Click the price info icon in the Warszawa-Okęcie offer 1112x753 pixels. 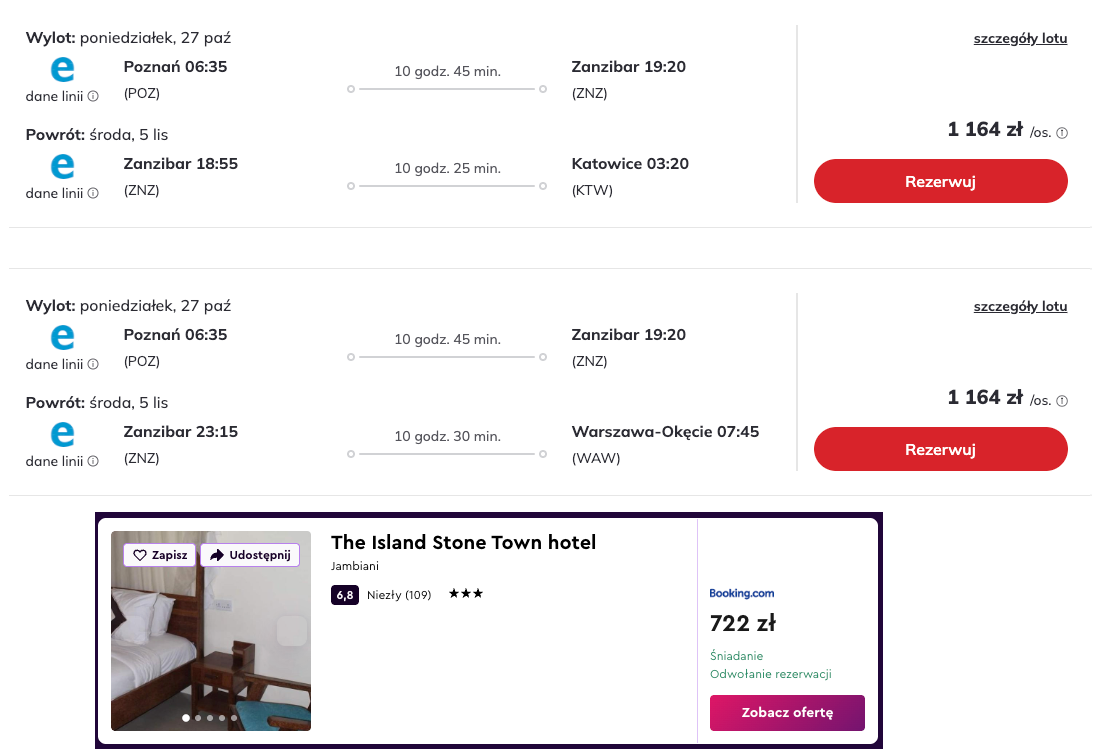(x=1062, y=401)
